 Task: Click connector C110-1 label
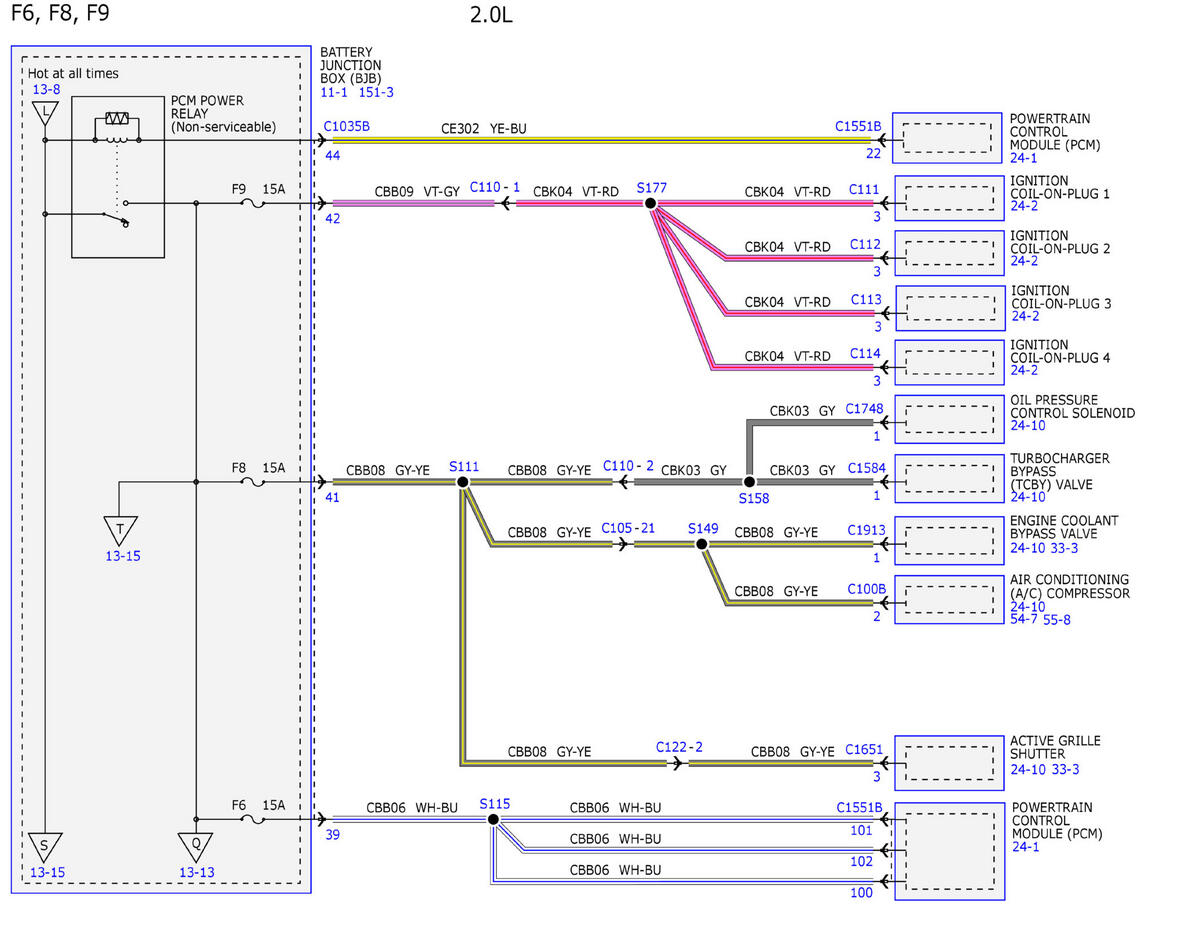coord(495,188)
